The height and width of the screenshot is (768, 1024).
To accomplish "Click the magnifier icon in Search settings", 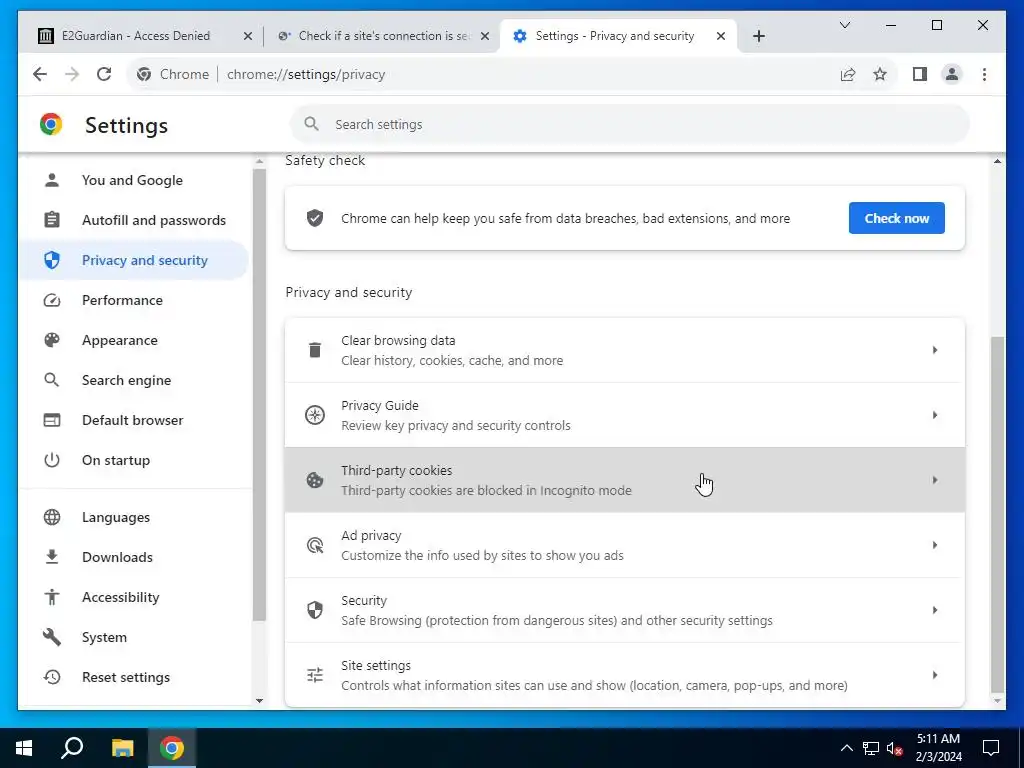I will [x=312, y=124].
